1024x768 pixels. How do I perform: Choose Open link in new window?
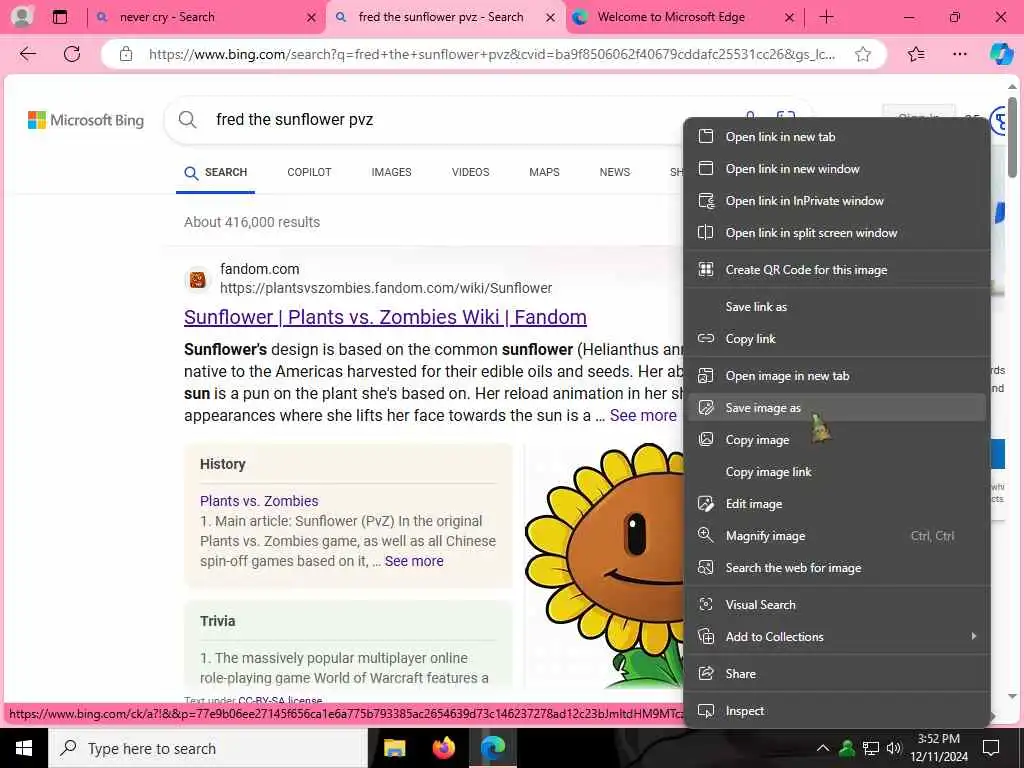point(836,168)
